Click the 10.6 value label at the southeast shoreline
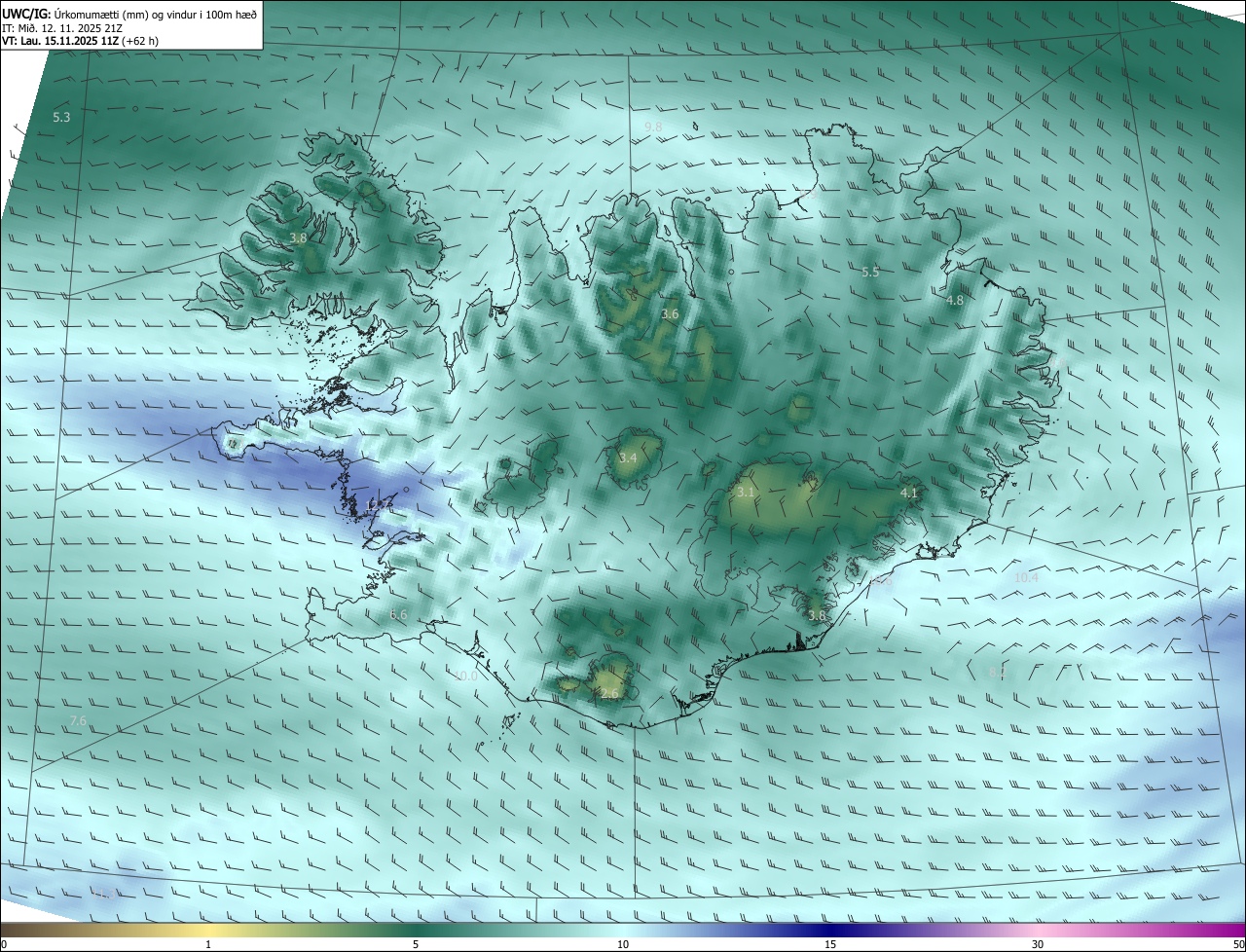The image size is (1246, 952). click(883, 580)
